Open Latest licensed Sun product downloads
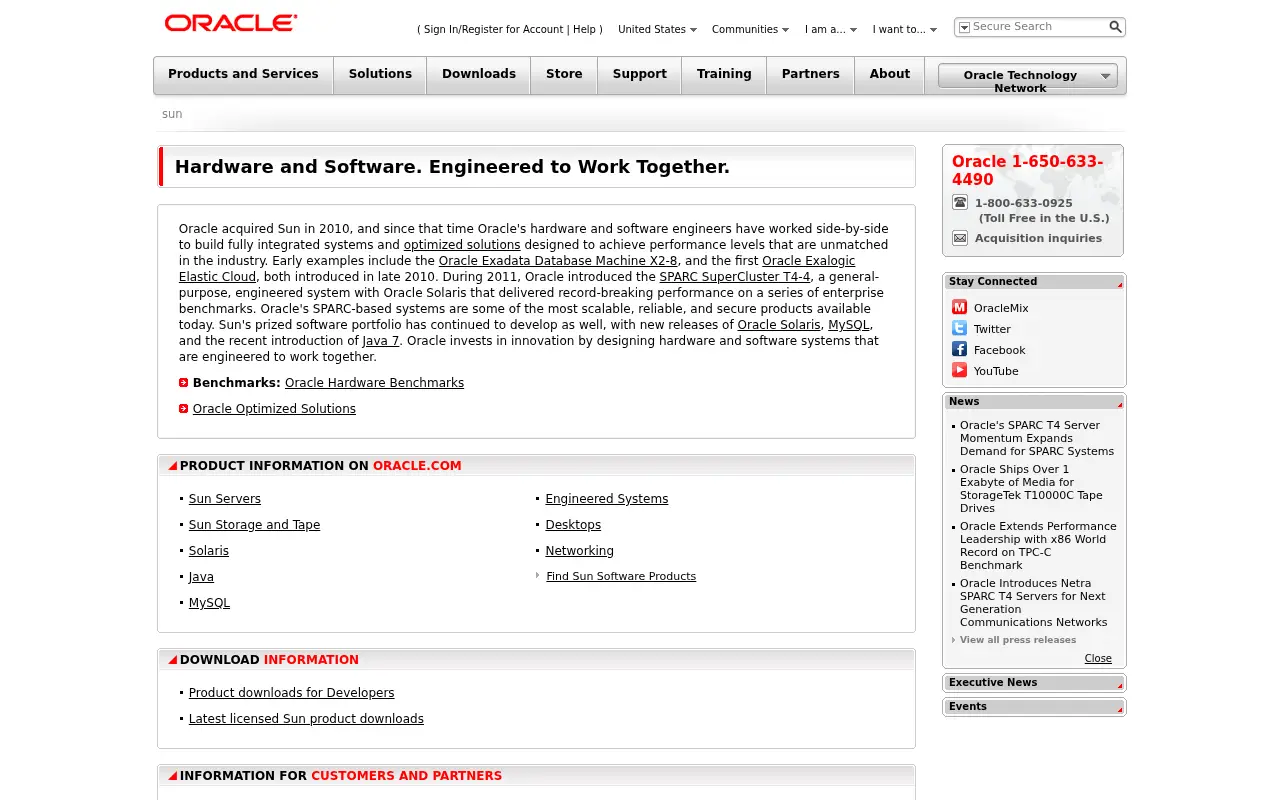 click(306, 719)
